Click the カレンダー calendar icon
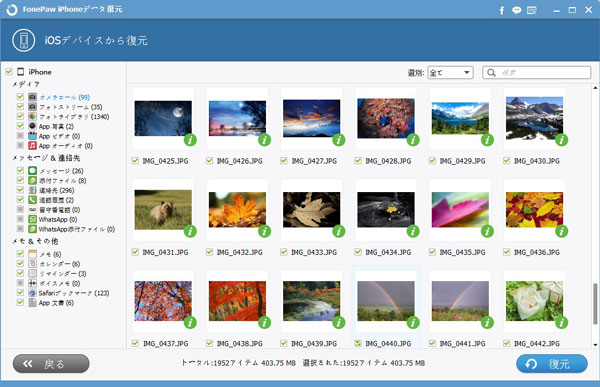Viewport: 600px width, 387px height. tap(33, 264)
